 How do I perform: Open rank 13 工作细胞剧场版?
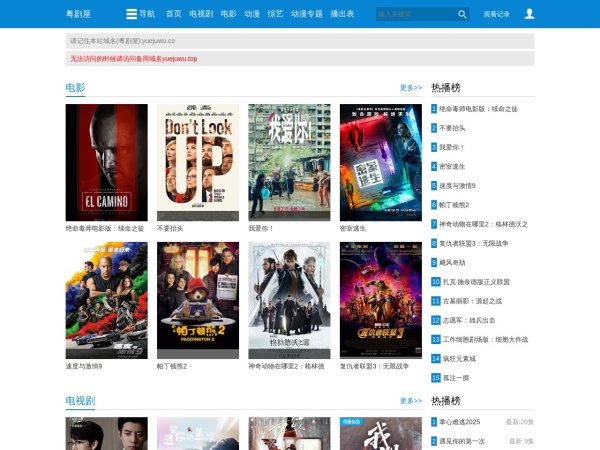coord(485,339)
